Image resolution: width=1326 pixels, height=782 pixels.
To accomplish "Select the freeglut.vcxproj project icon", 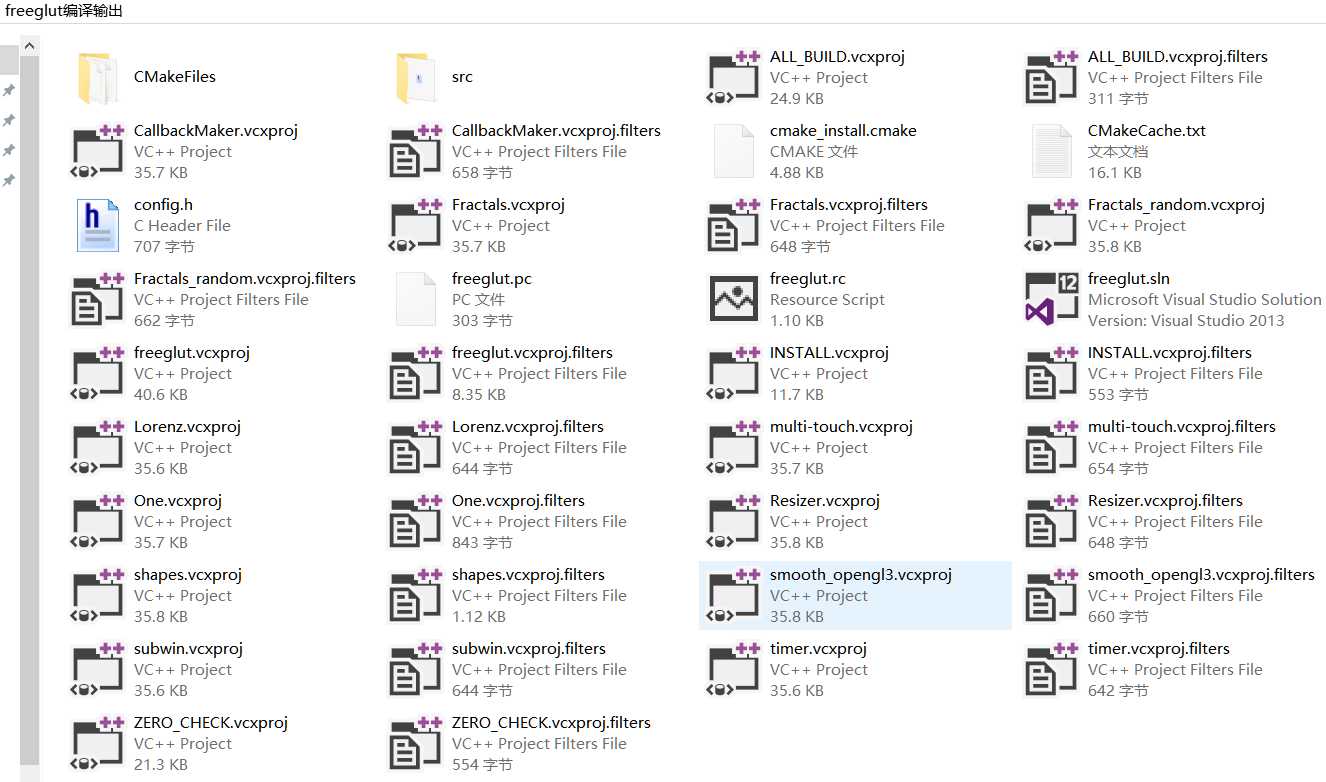I will 98,374.
